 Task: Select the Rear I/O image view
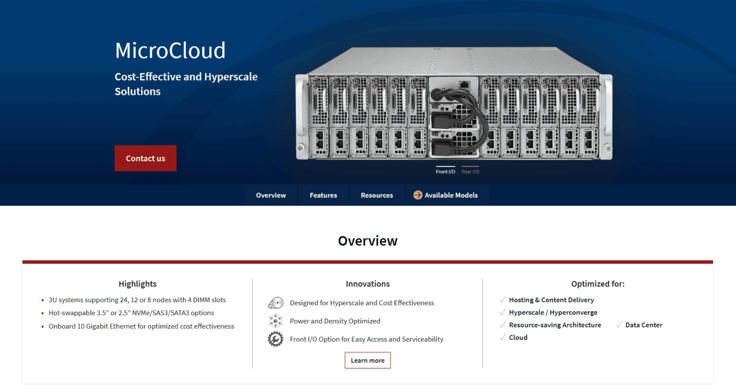click(470, 170)
